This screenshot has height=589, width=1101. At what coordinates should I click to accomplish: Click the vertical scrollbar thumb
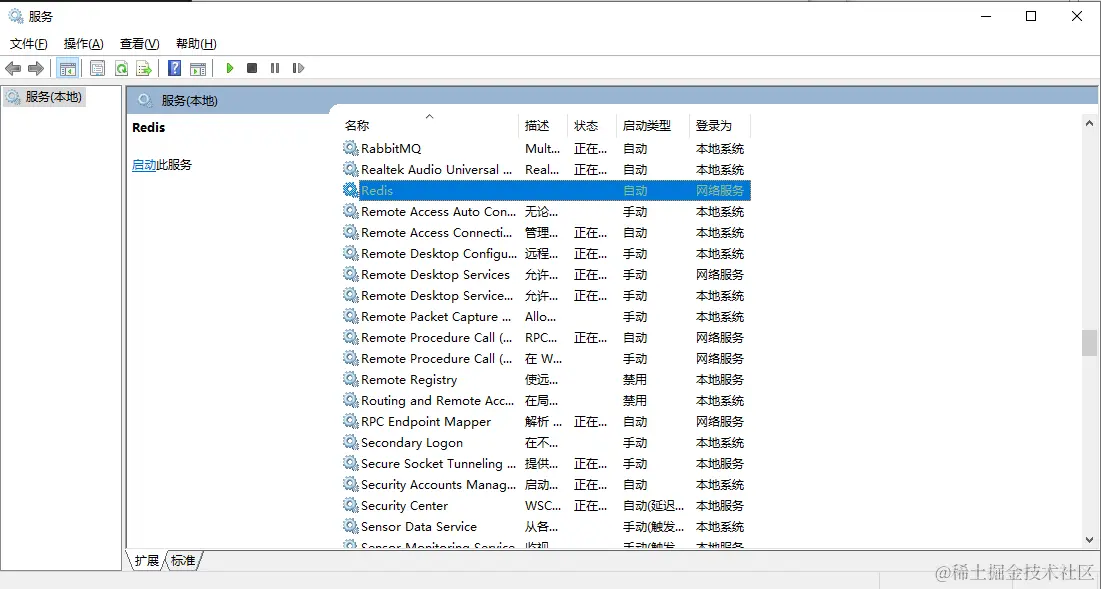point(1089,343)
